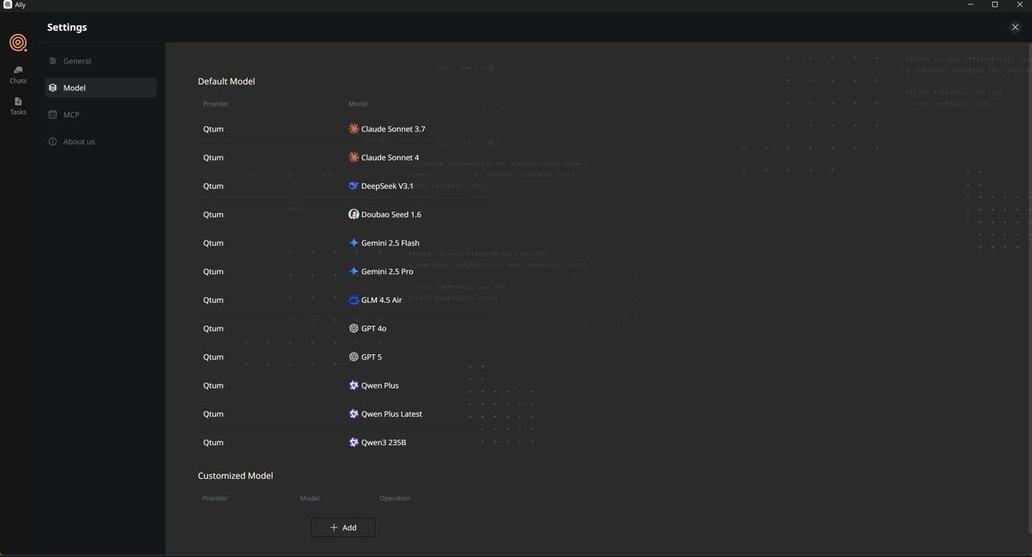Click Qtum provider in Qwen3 235B row

[x=213, y=442]
